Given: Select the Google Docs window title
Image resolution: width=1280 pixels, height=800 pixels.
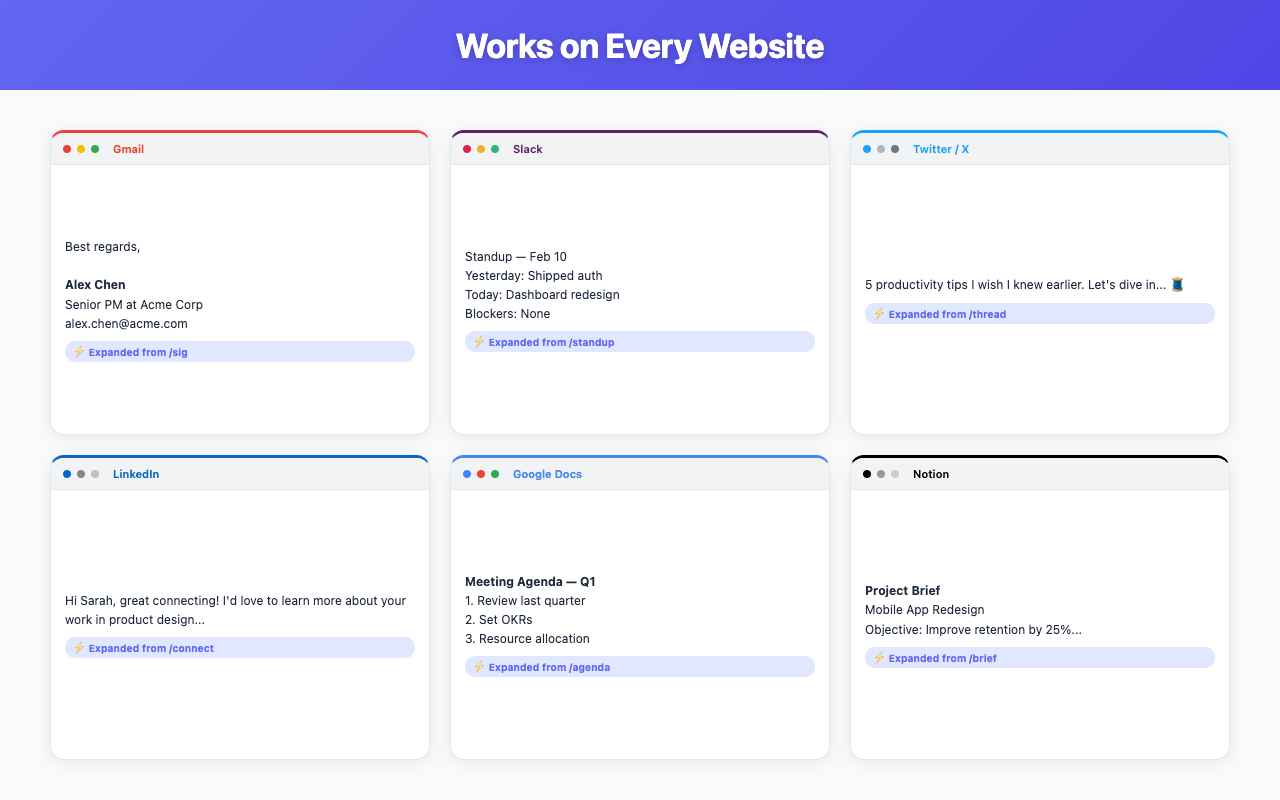Looking at the screenshot, I should click(547, 474).
